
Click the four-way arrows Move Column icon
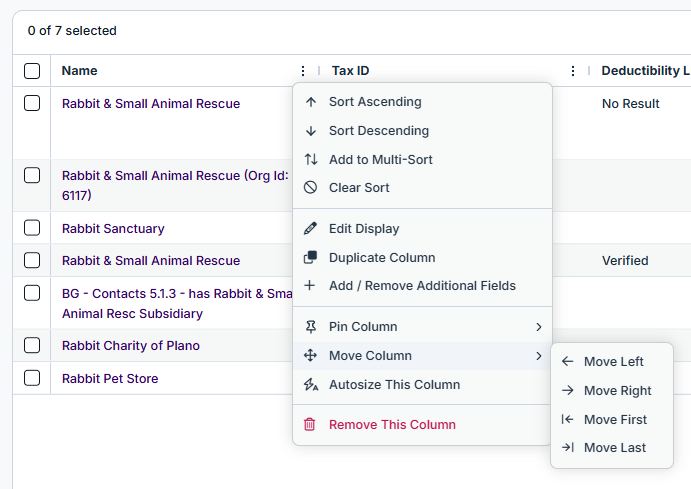(310, 356)
